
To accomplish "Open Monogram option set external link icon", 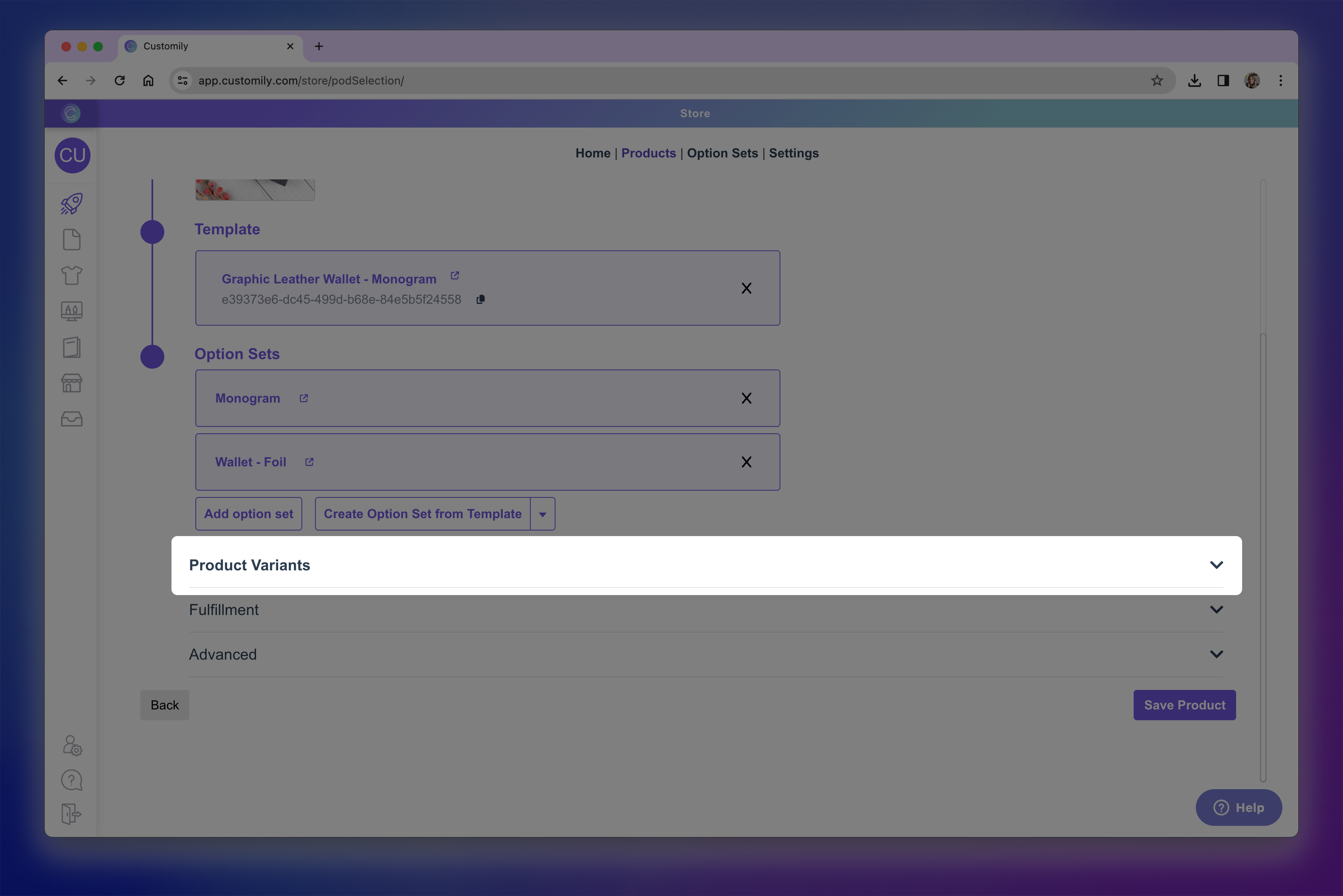I will [303, 398].
